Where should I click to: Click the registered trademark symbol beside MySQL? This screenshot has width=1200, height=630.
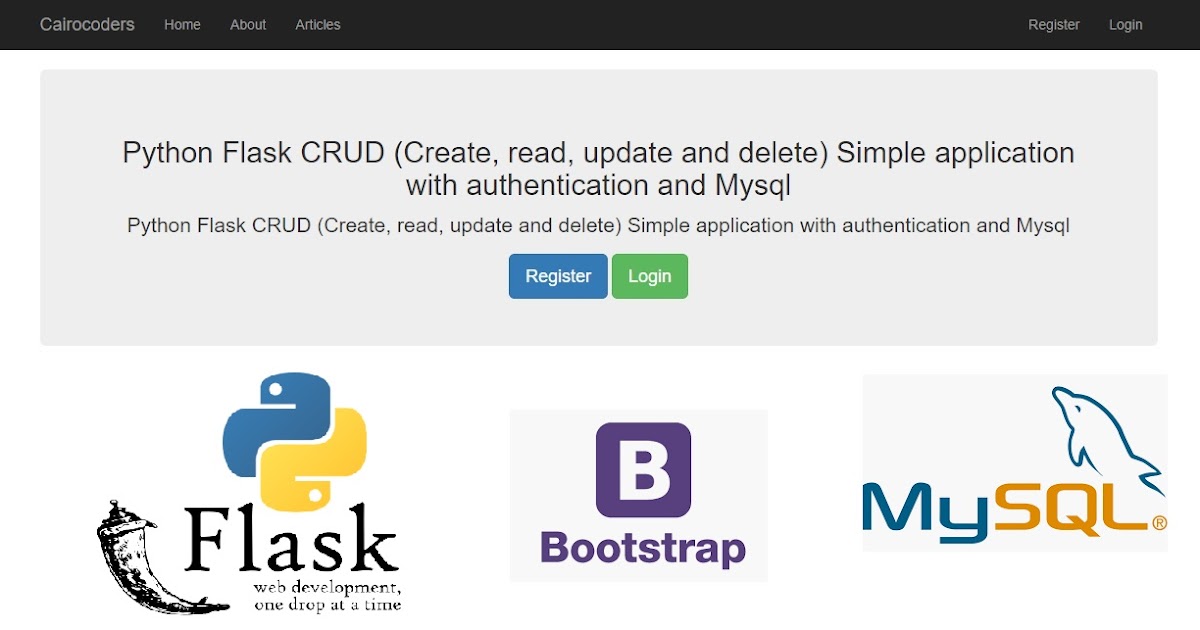1158,523
